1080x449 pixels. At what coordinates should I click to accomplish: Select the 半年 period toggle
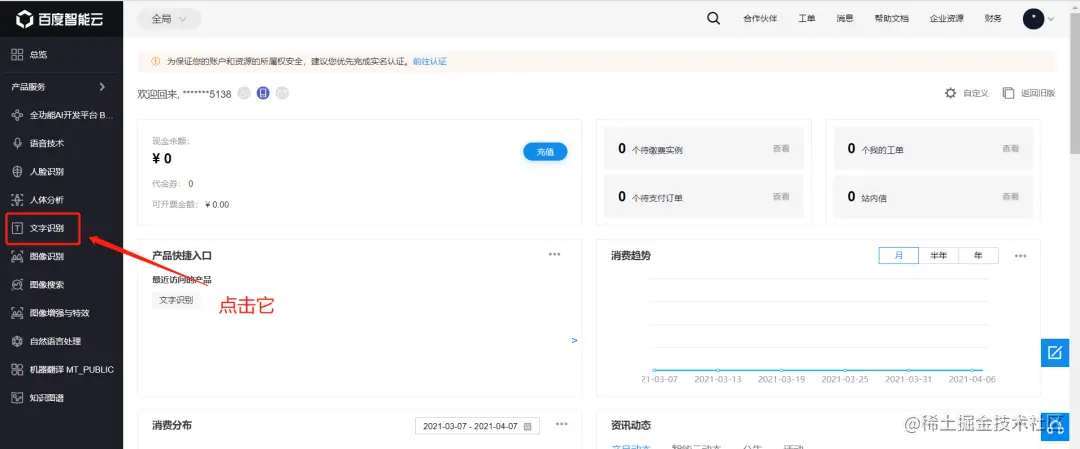click(x=938, y=255)
